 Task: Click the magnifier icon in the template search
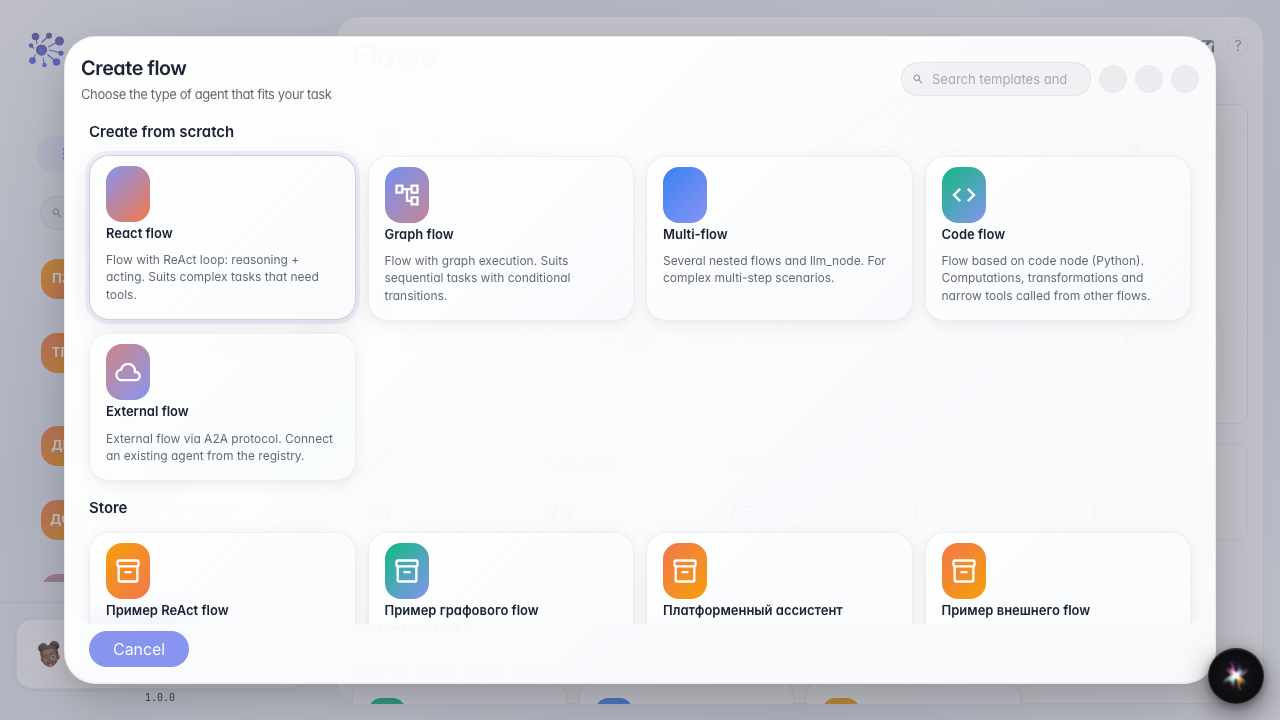click(x=918, y=79)
